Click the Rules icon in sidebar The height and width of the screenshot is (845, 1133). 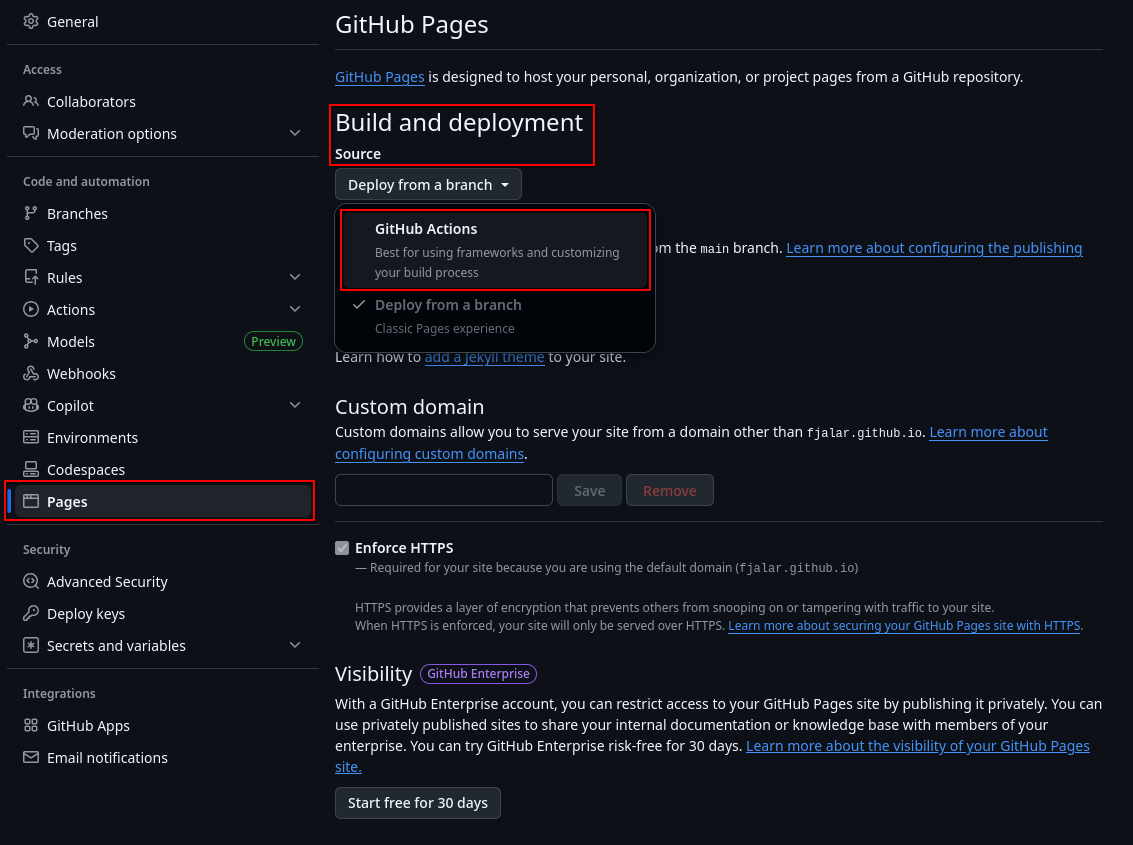(x=30, y=277)
